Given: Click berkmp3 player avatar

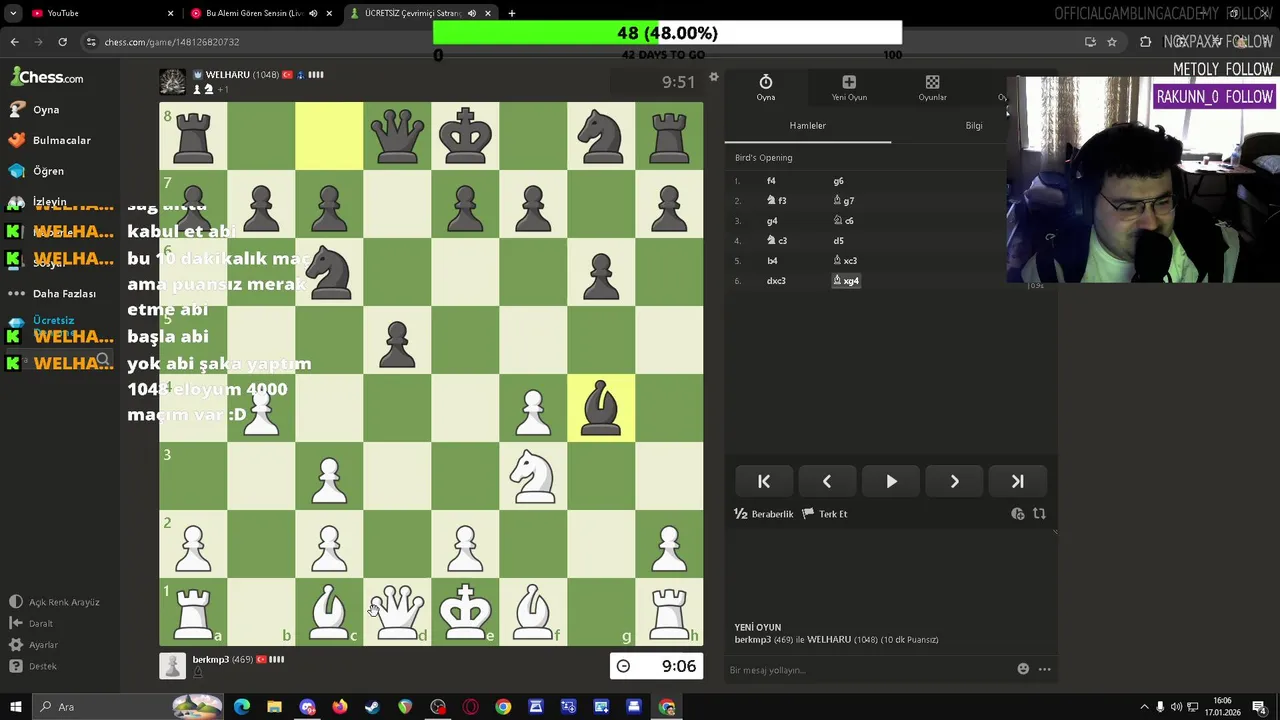Looking at the screenshot, I should pos(173,666).
